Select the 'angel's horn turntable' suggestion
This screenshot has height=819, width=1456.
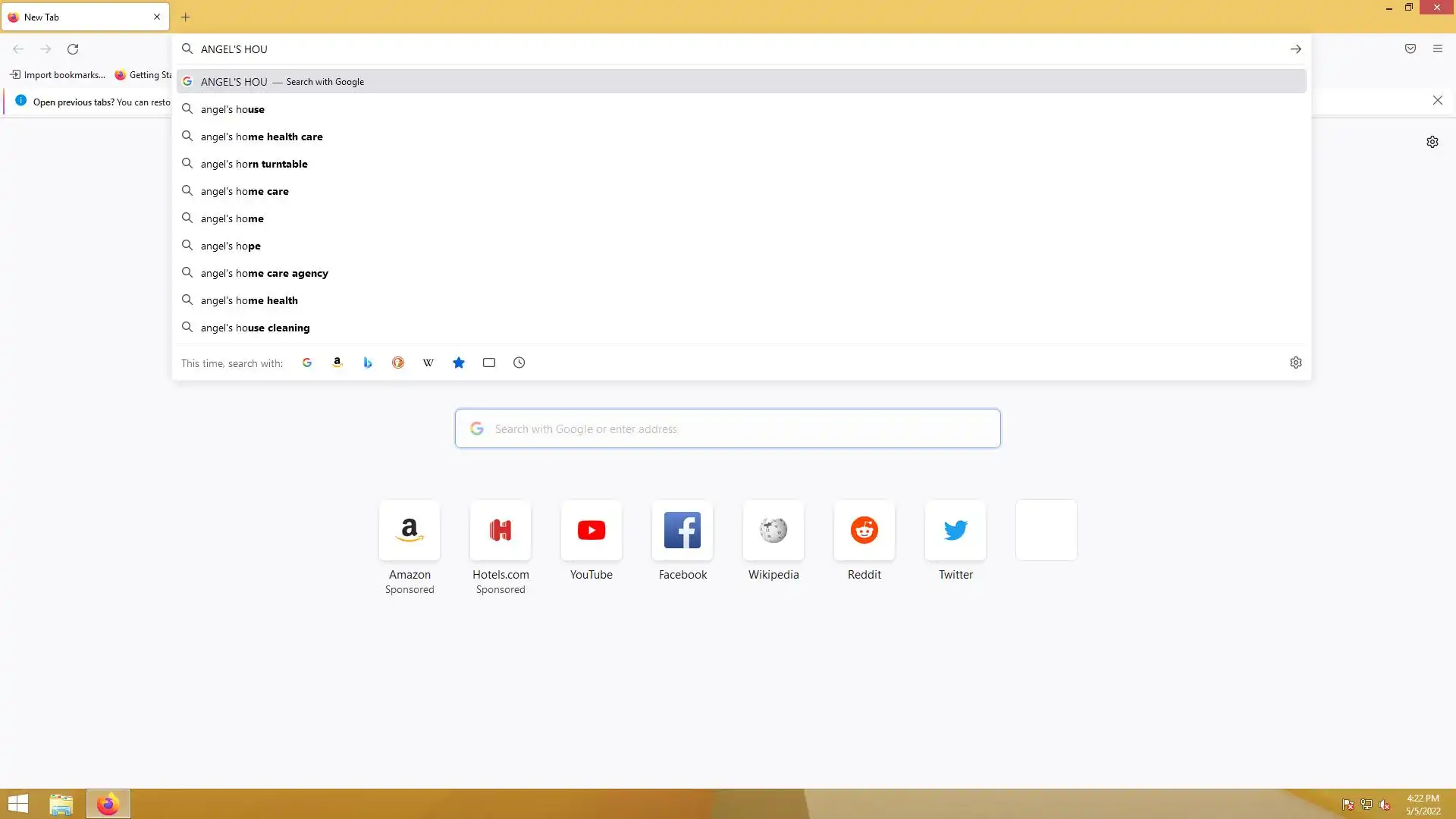(x=254, y=164)
